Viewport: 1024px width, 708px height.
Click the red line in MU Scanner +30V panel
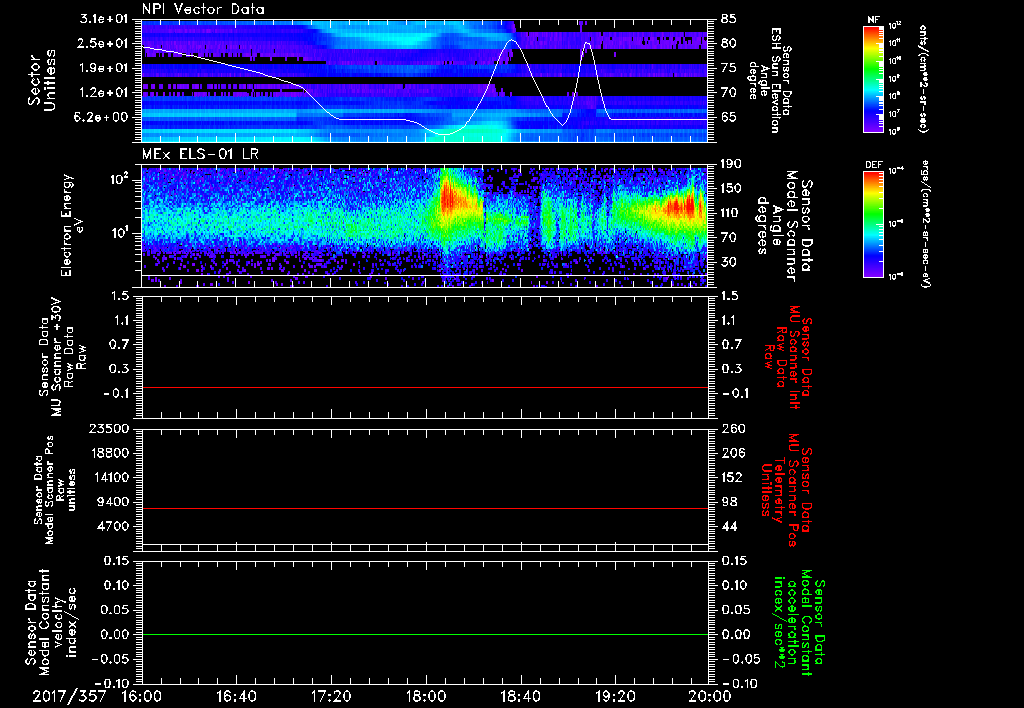(x=424, y=387)
